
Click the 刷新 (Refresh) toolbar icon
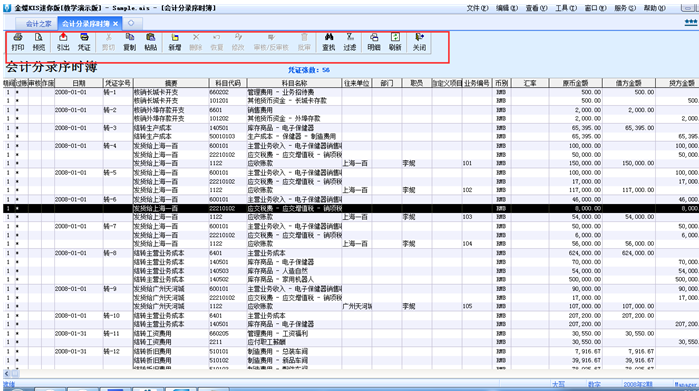tap(395, 42)
